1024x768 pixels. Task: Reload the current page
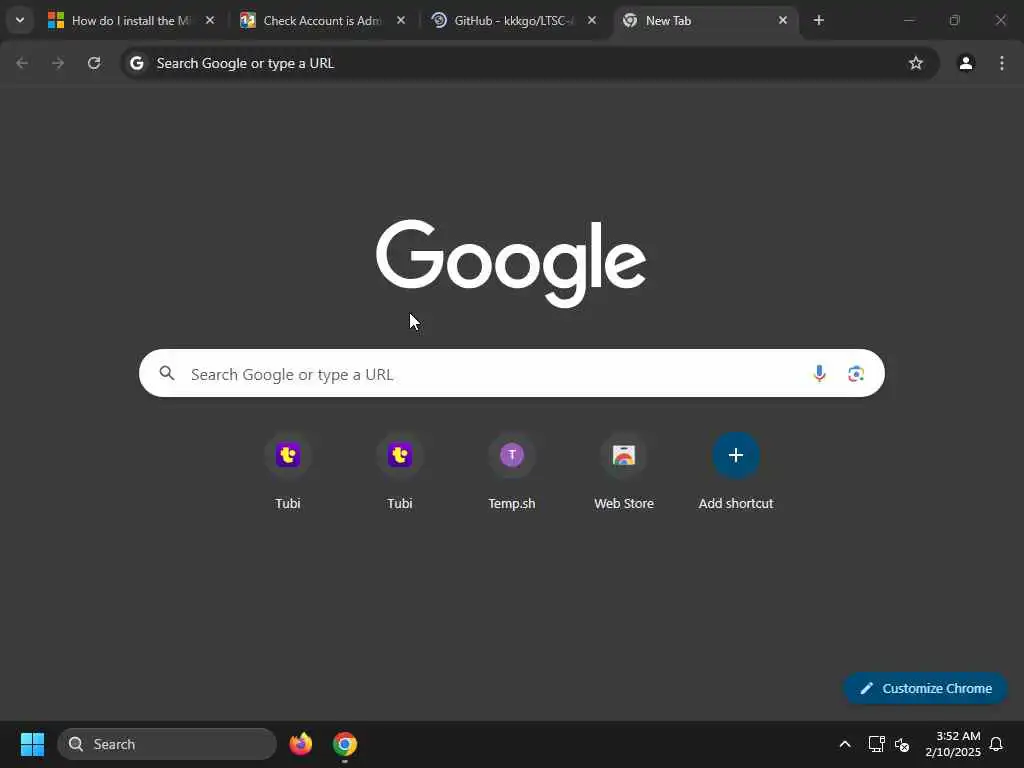[x=94, y=63]
